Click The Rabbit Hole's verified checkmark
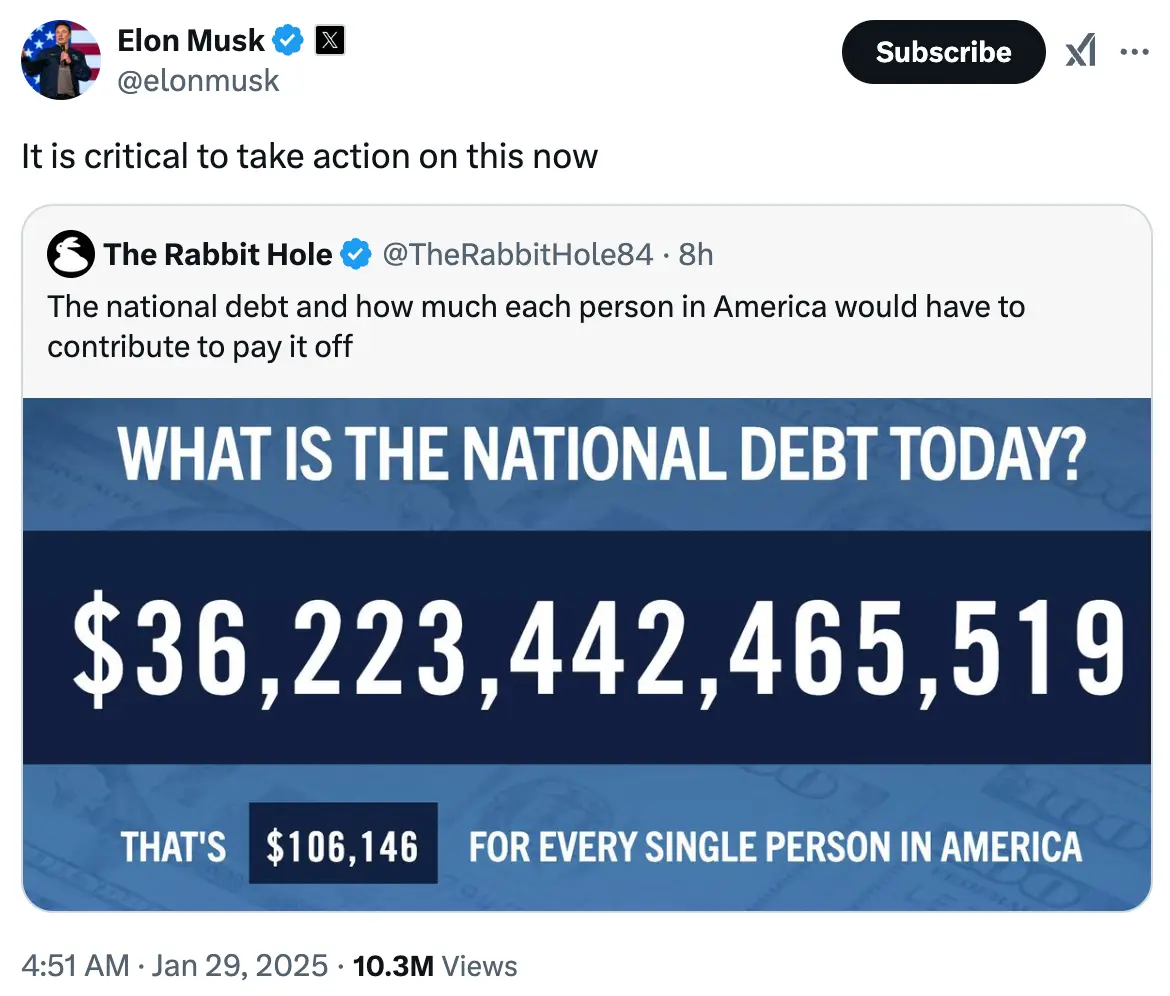Viewport: 1170px width, 996px height. 355,254
